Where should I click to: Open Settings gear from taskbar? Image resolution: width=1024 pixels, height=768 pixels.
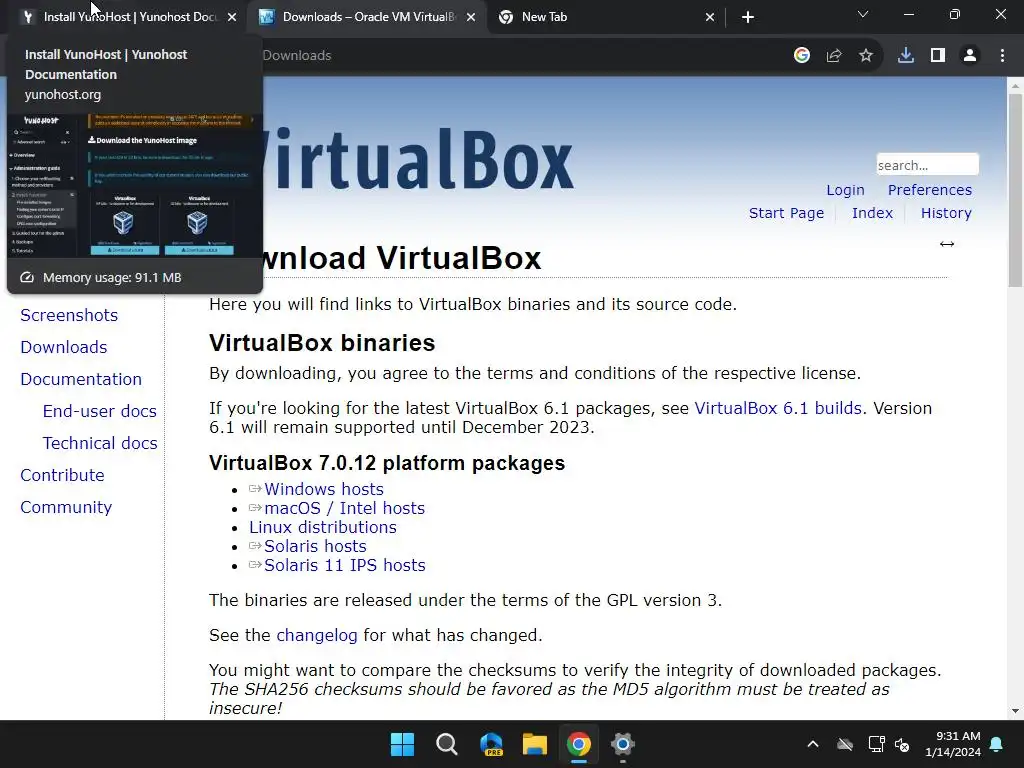click(x=622, y=744)
